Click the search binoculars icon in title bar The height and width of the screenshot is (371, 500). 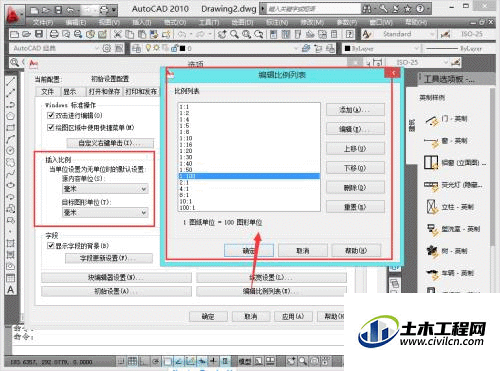[x=367, y=9]
